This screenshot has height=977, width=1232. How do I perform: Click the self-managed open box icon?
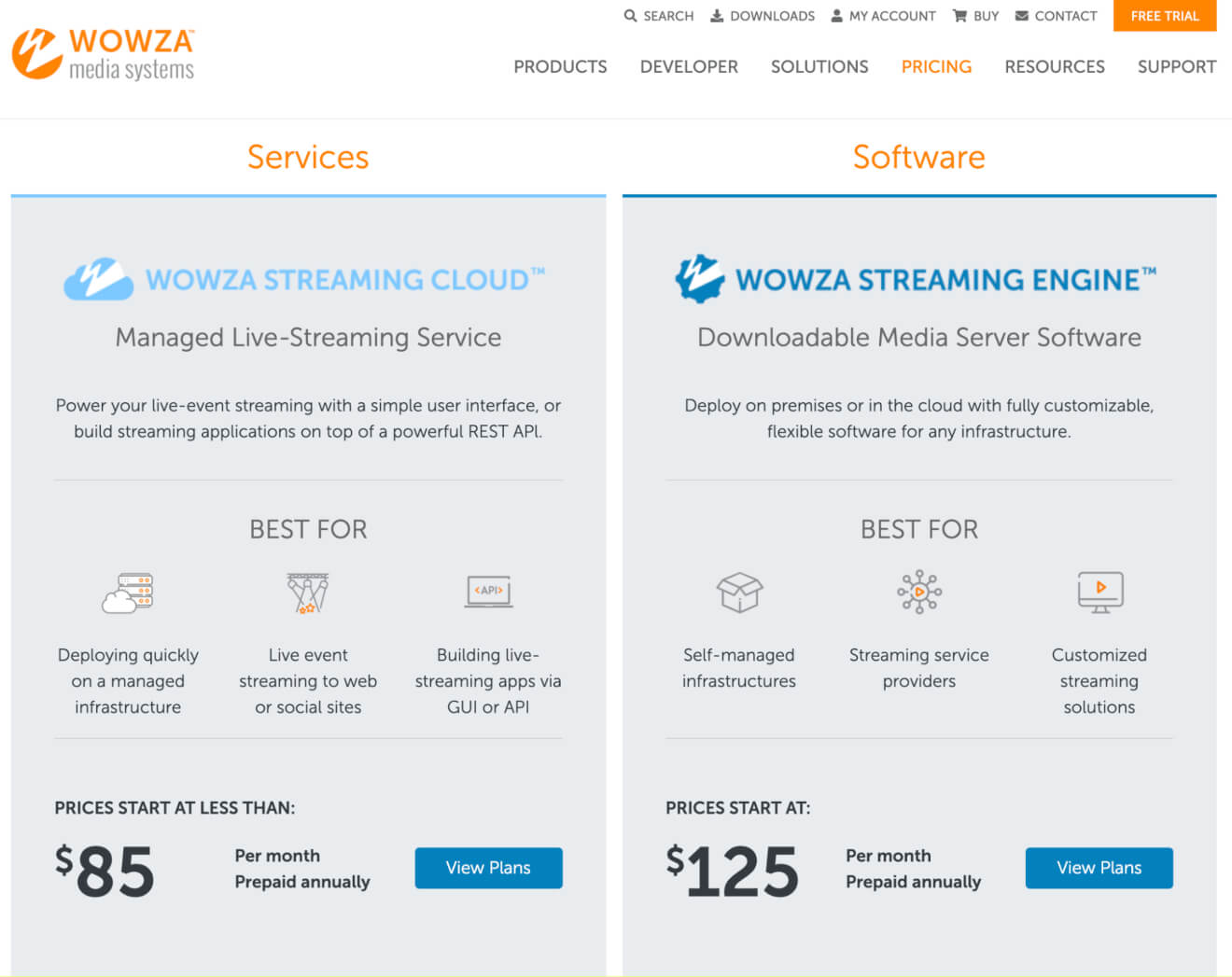point(739,593)
